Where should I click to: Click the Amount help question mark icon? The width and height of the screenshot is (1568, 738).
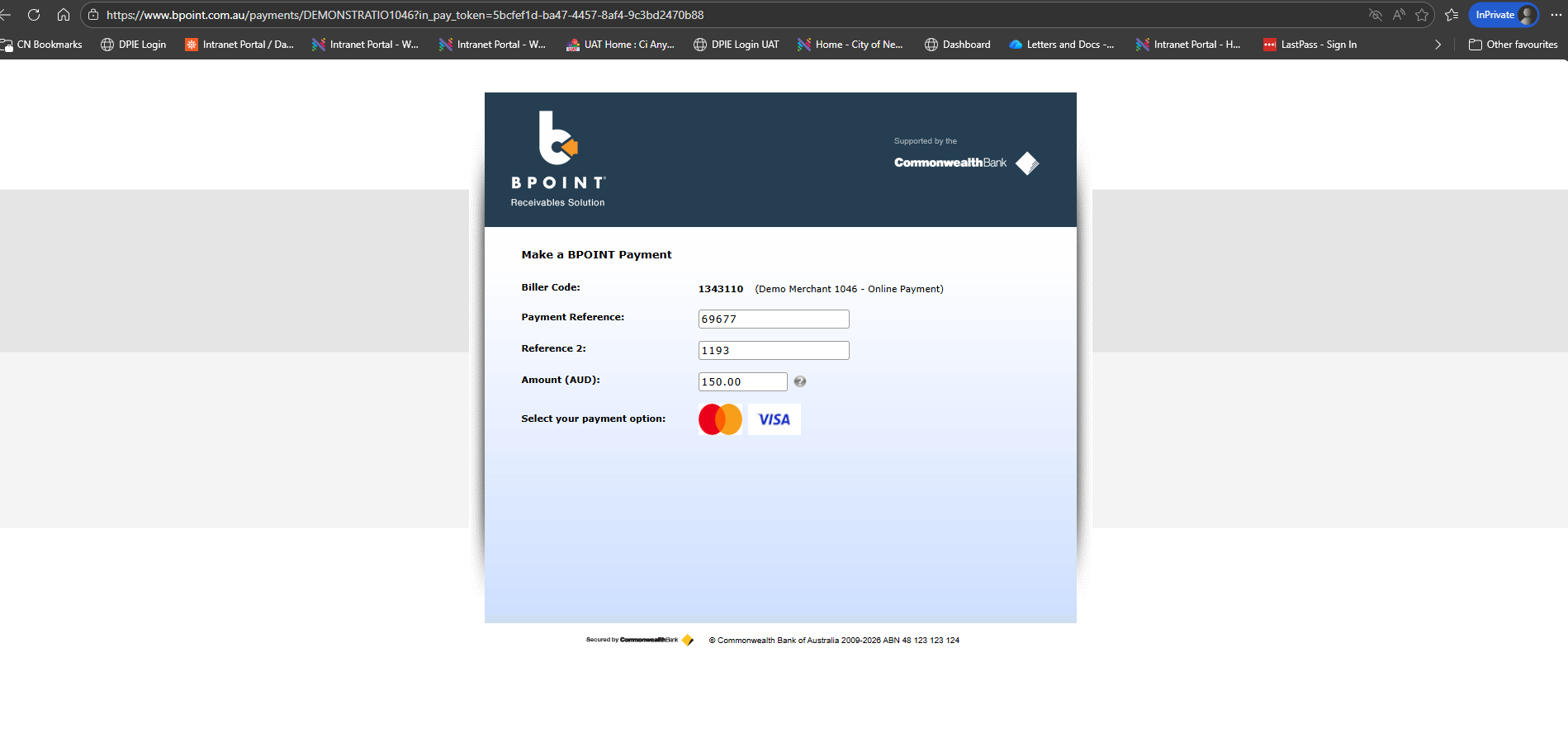[799, 381]
